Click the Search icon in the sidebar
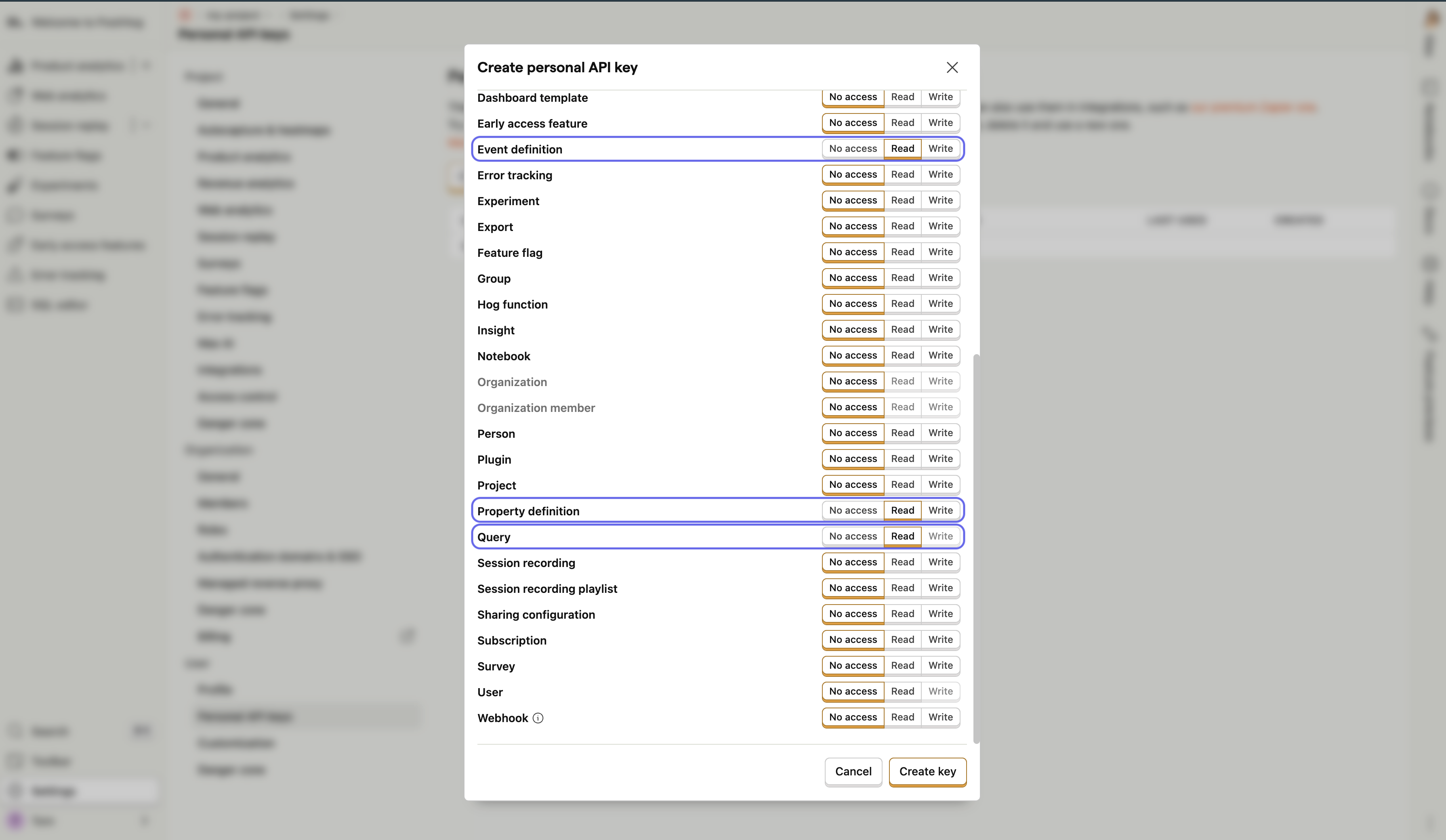 pos(15,731)
